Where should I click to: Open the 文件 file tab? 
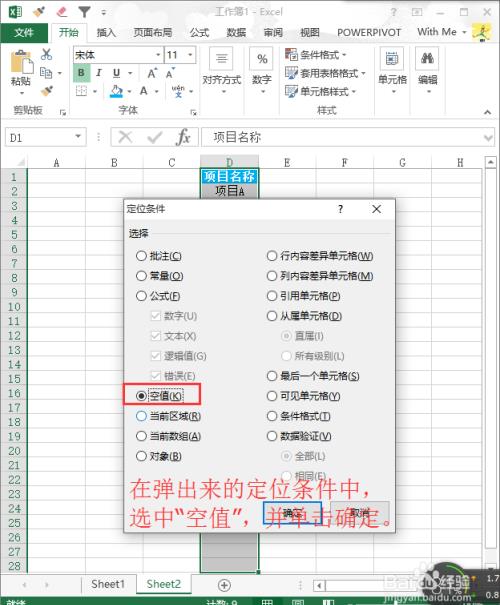coord(24,33)
